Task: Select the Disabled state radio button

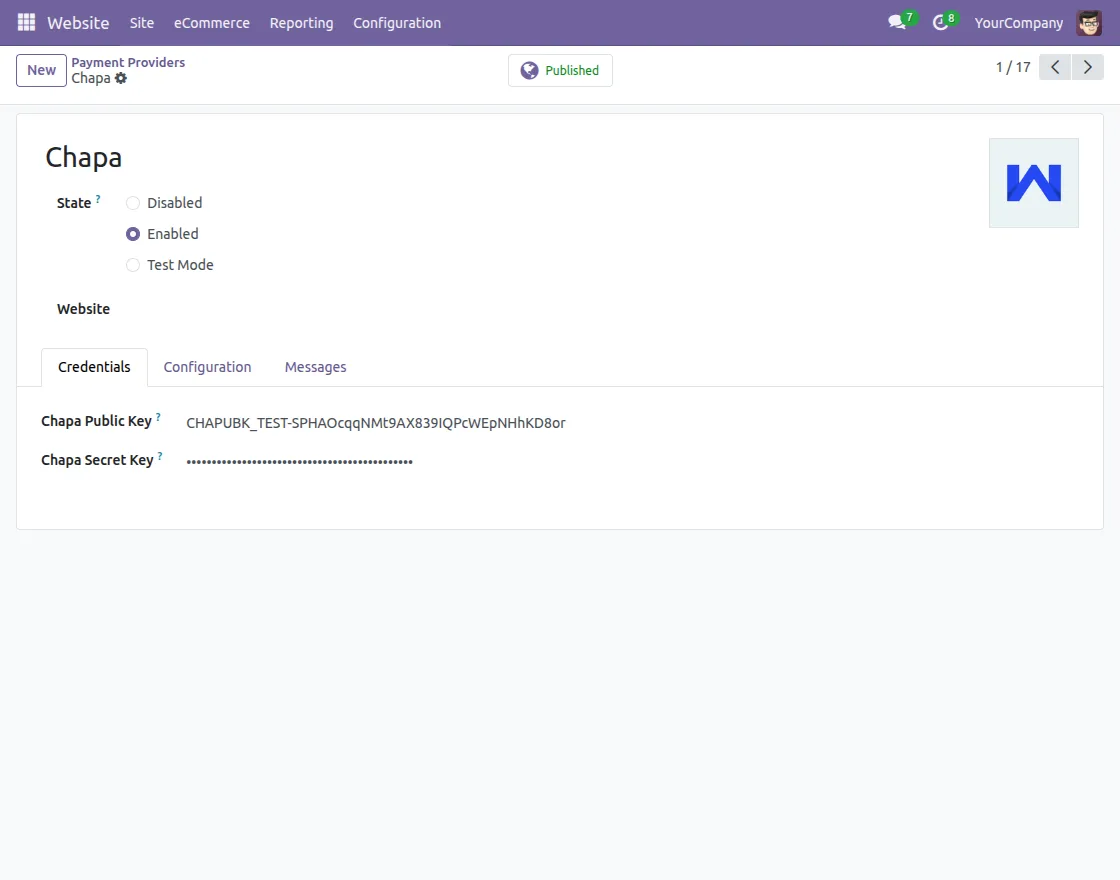Action: point(133,203)
